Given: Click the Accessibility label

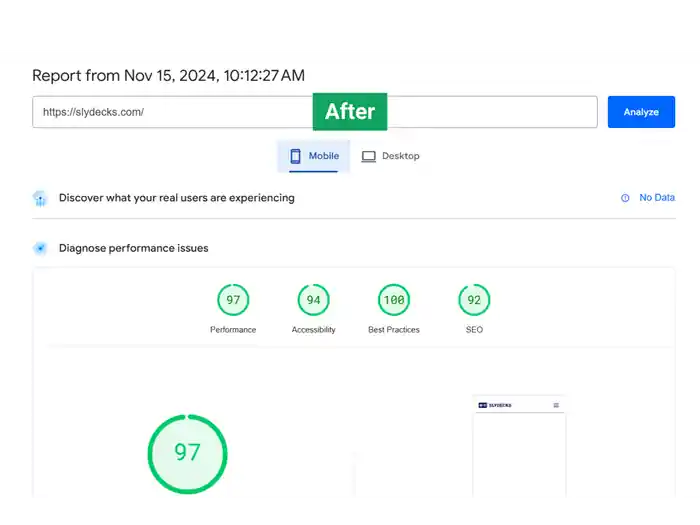Looking at the screenshot, I should 313,329.
